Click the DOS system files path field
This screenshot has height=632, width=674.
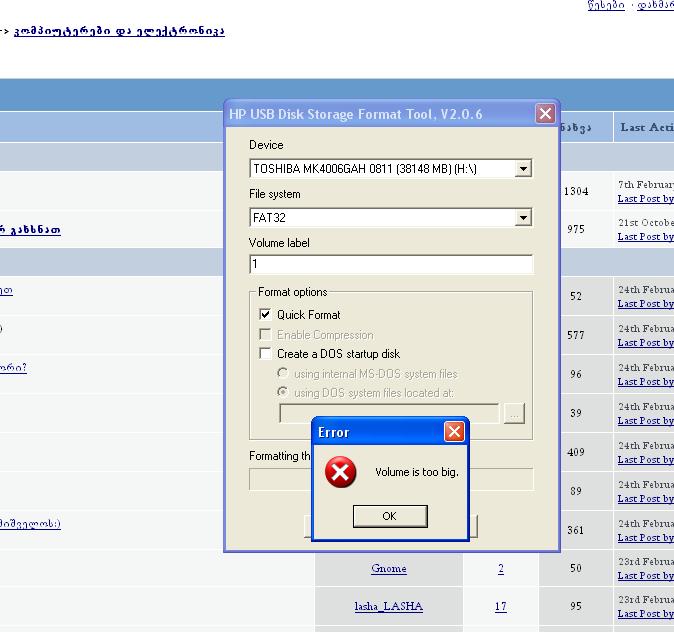389,414
